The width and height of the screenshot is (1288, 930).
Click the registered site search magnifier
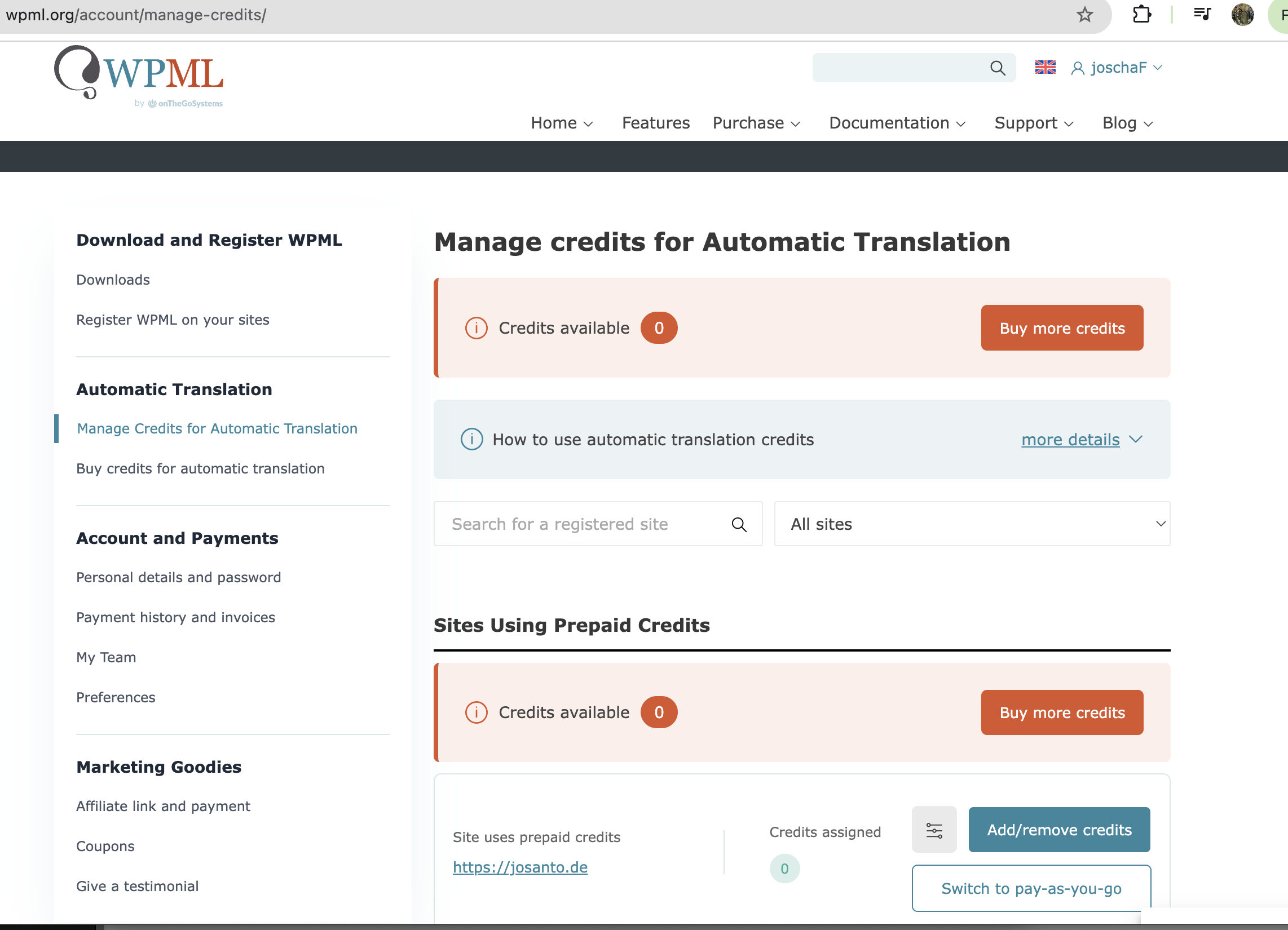tap(739, 525)
